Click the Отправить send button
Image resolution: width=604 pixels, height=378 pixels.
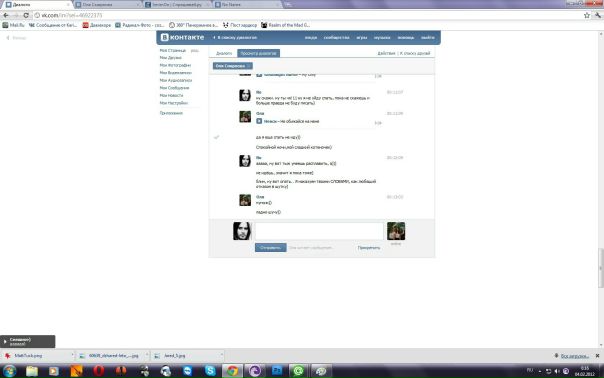pos(271,248)
